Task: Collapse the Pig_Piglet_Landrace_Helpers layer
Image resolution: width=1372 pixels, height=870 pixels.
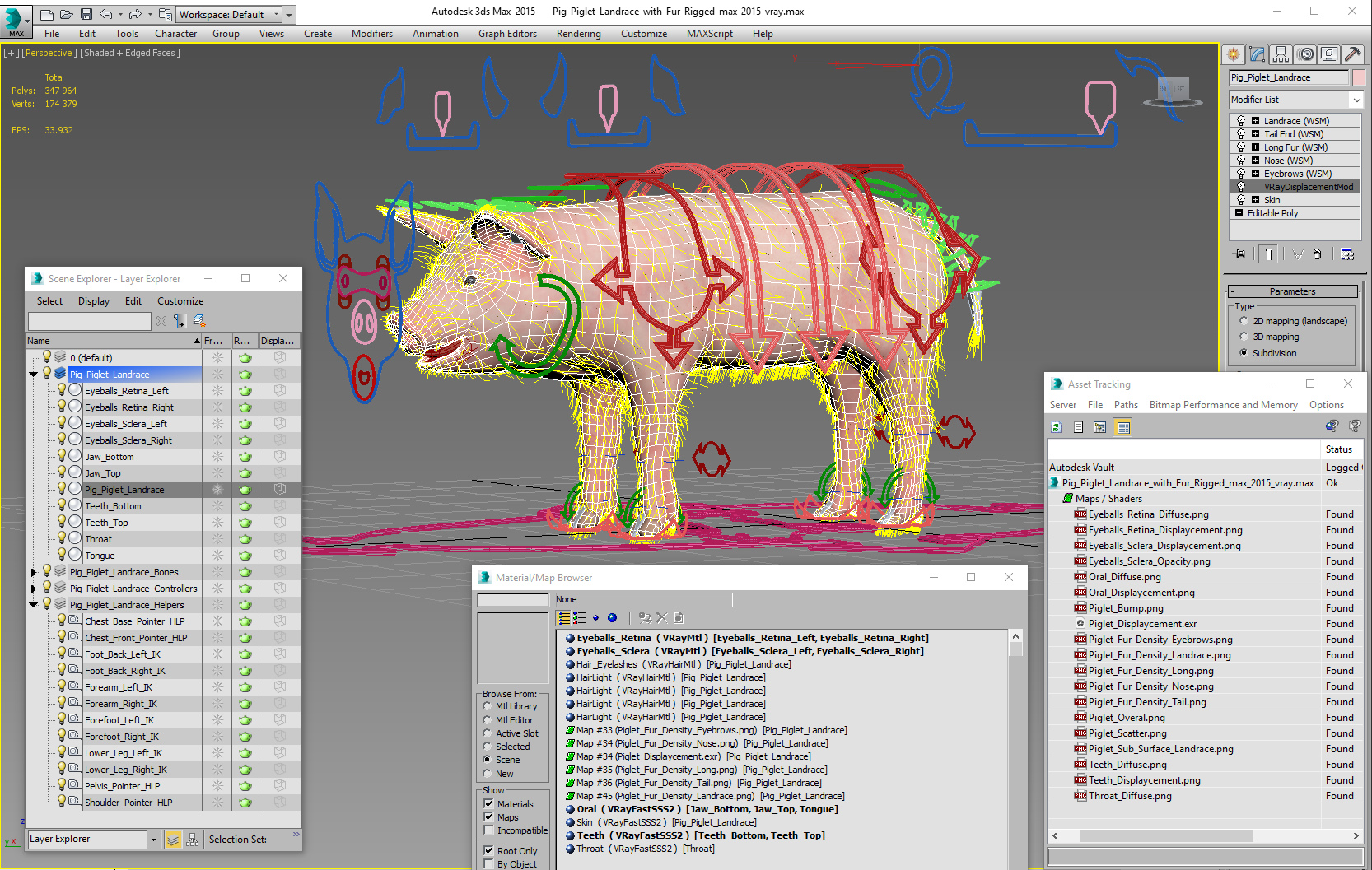Action: click(34, 605)
